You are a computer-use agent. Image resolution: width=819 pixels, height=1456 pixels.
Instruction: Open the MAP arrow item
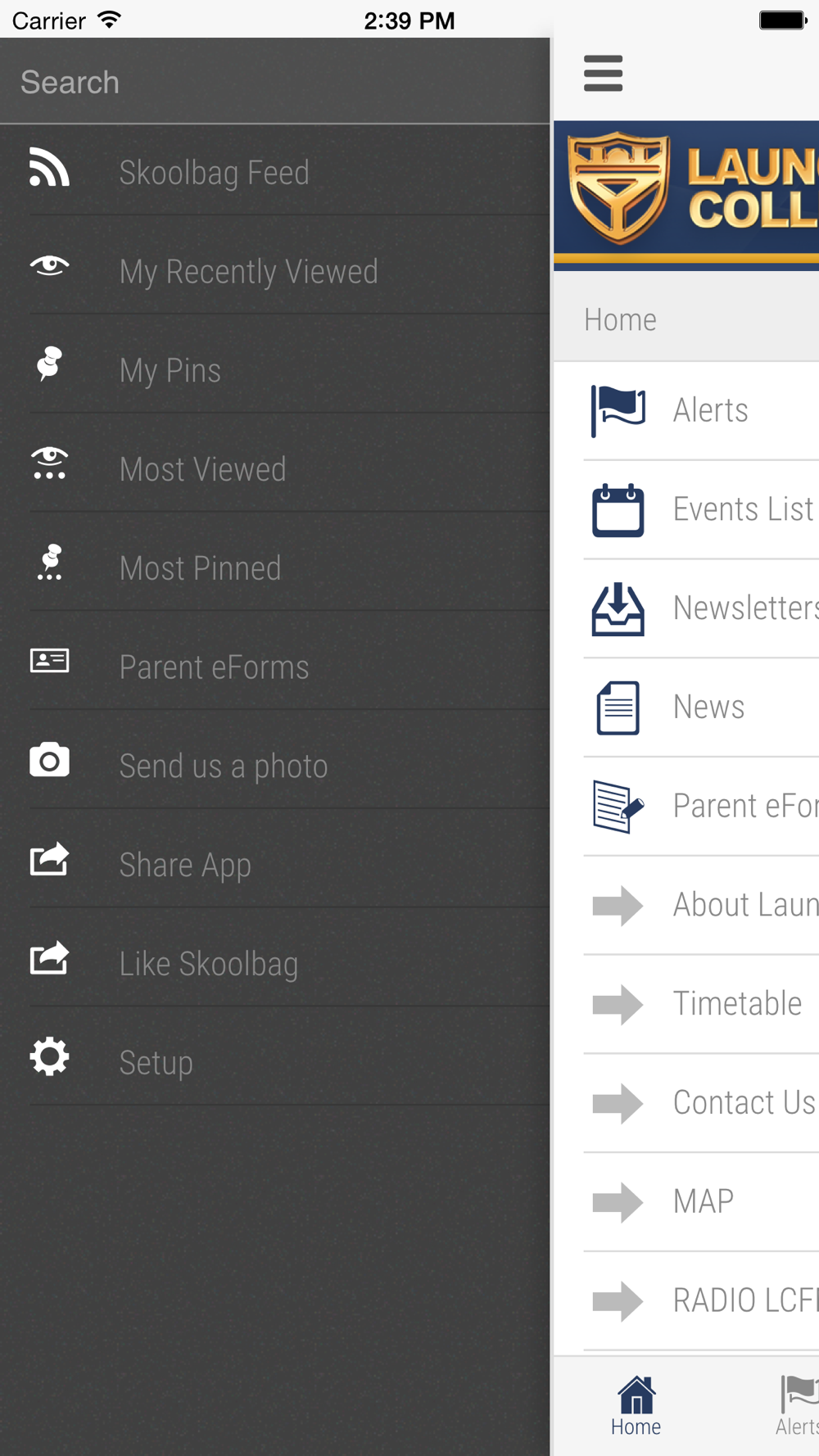tap(701, 1202)
